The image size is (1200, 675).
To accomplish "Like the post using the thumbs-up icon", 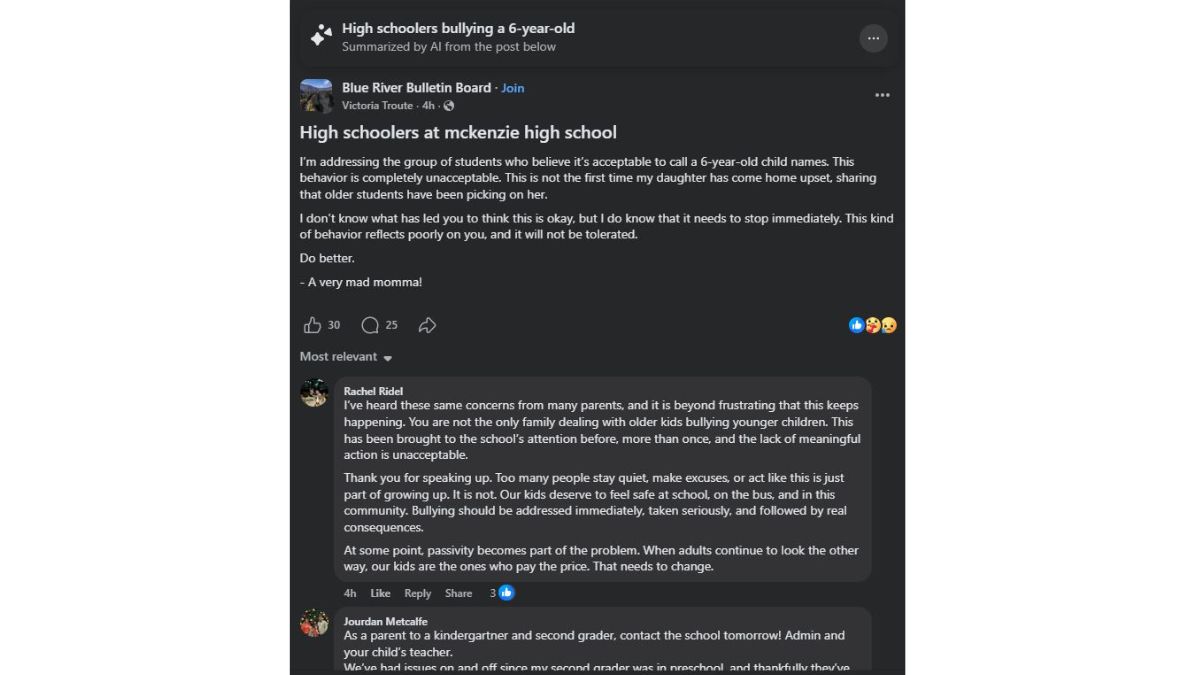I will [x=313, y=325].
